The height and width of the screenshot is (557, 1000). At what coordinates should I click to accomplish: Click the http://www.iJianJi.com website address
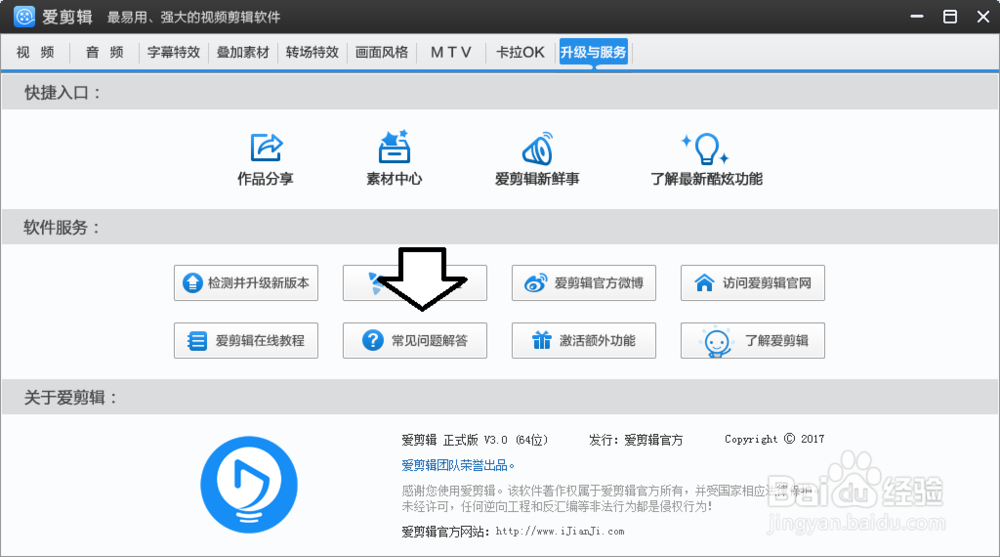(x=560, y=531)
